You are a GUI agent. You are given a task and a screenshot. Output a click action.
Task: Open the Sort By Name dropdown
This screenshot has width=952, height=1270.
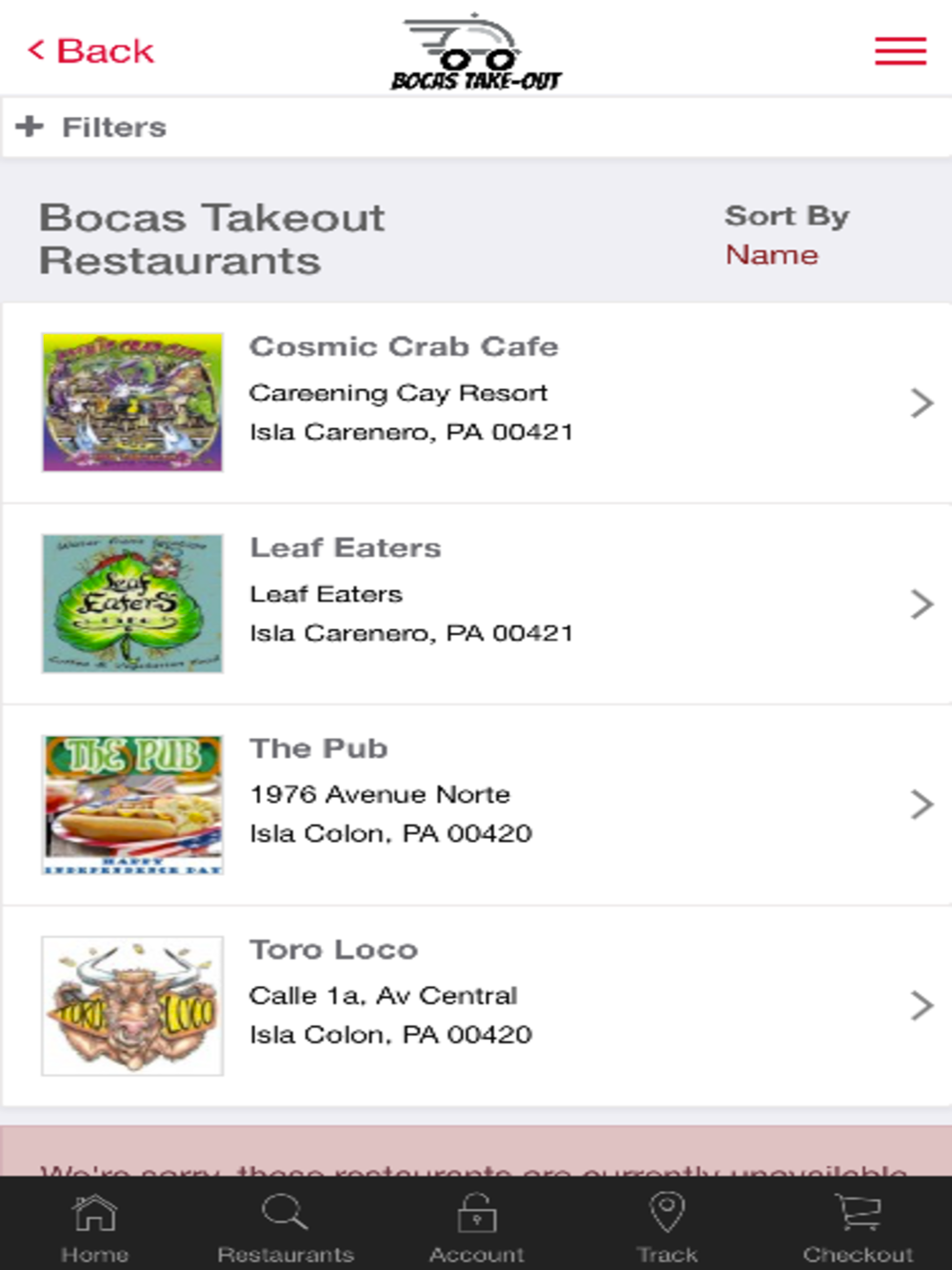coord(771,254)
